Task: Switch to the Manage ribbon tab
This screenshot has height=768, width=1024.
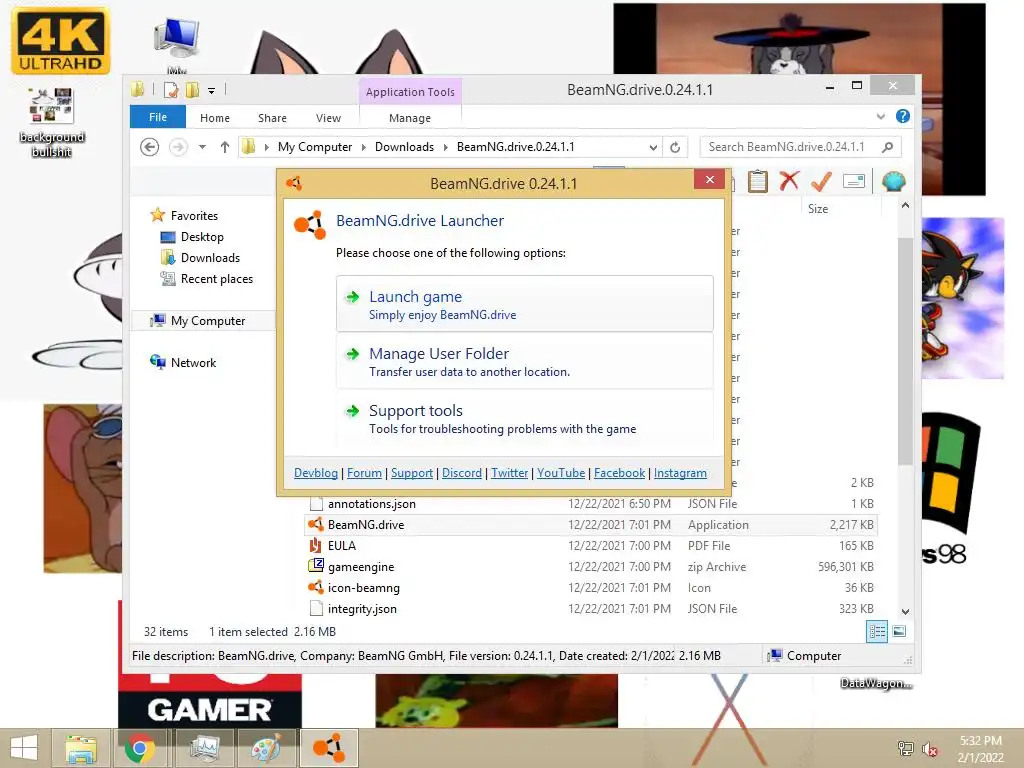Action: 409,118
